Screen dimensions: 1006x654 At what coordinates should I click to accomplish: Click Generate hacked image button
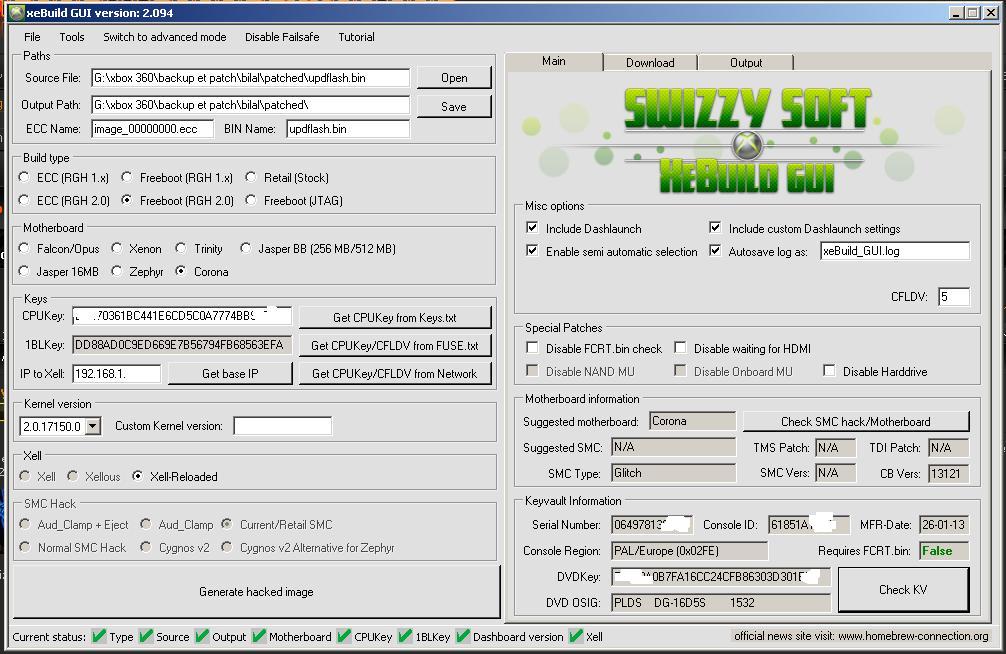click(256, 592)
